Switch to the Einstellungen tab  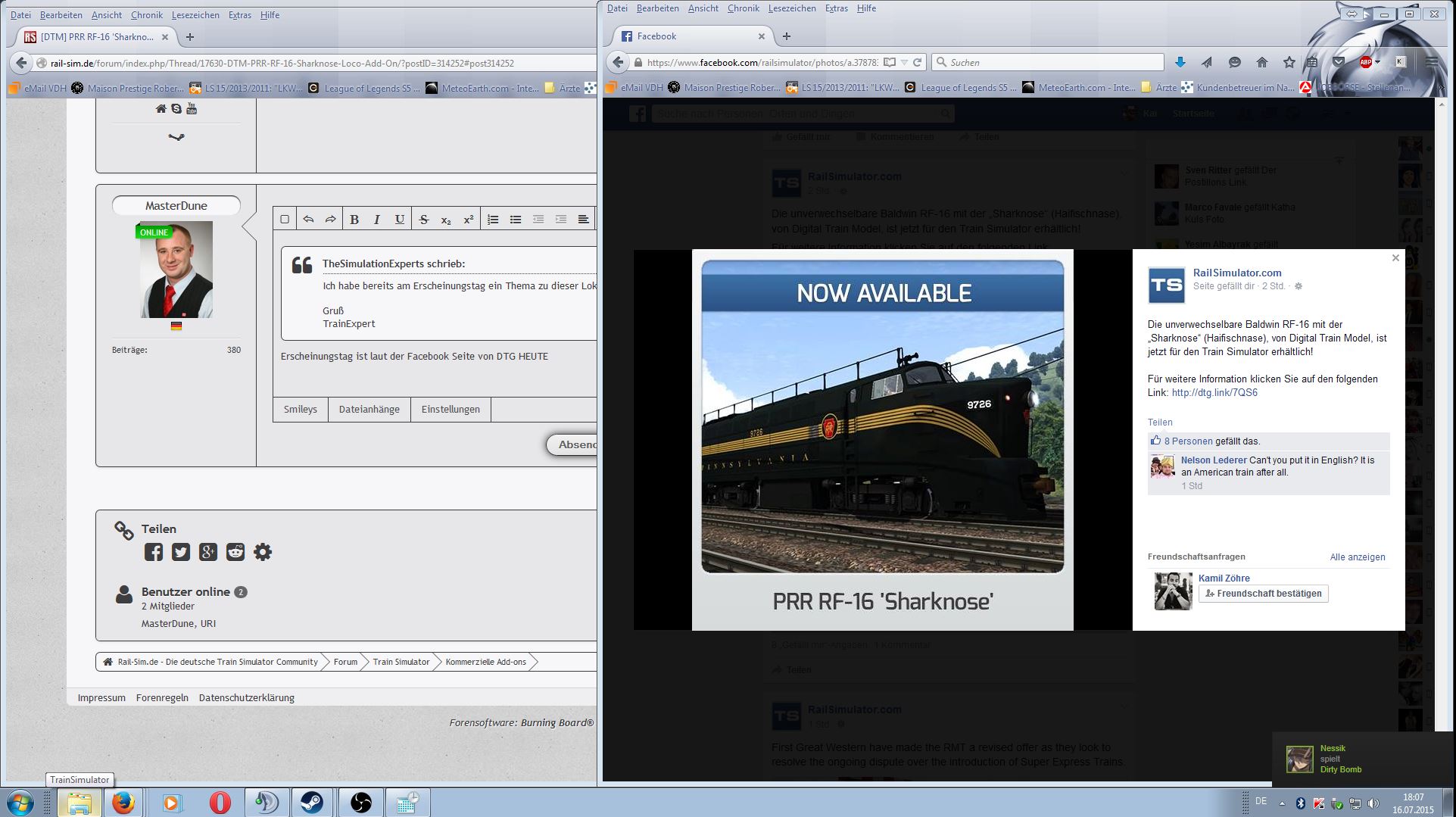(451, 410)
